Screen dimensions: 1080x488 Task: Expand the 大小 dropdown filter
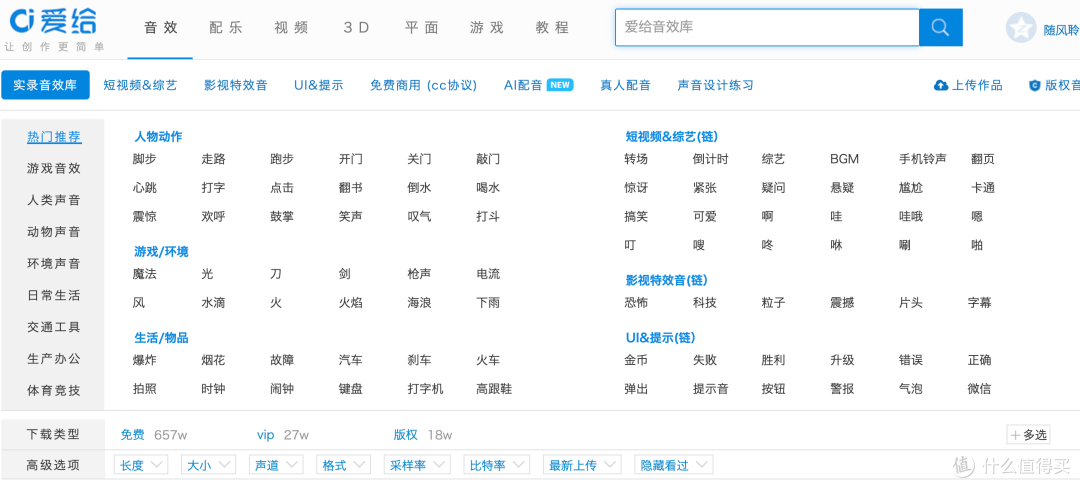[209, 465]
